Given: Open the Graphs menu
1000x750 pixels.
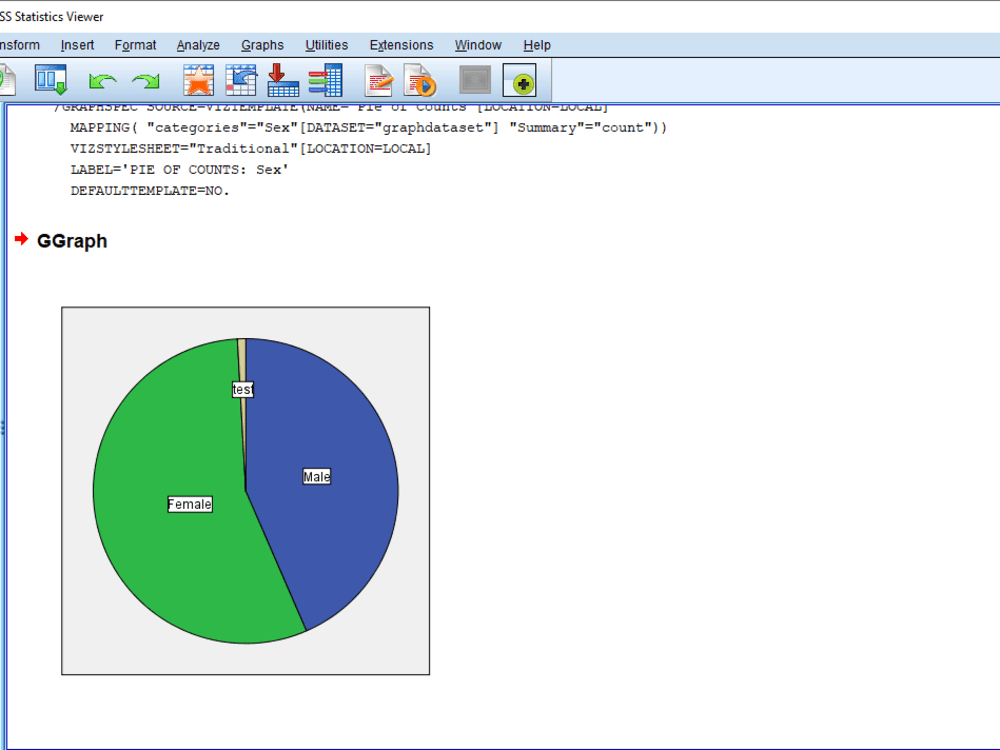Looking at the screenshot, I should click(262, 45).
